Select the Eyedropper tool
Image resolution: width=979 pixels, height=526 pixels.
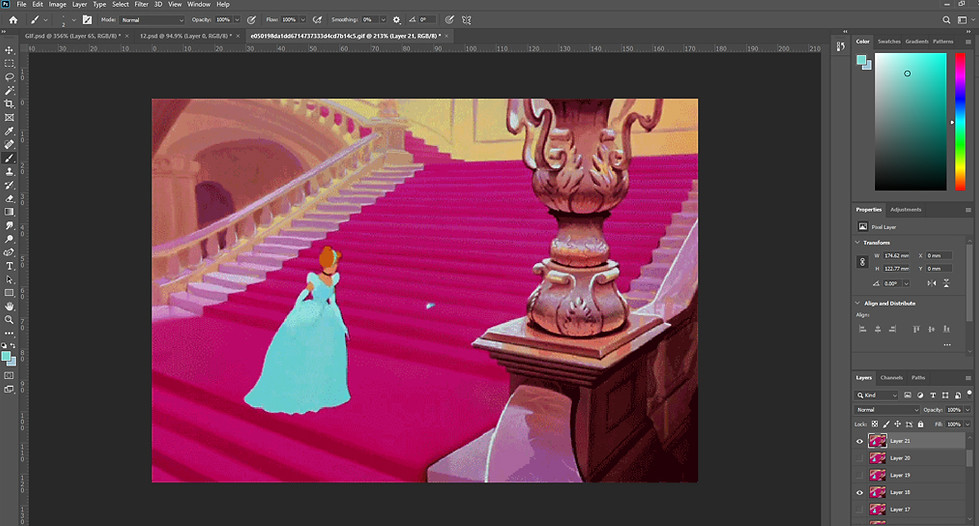9,131
